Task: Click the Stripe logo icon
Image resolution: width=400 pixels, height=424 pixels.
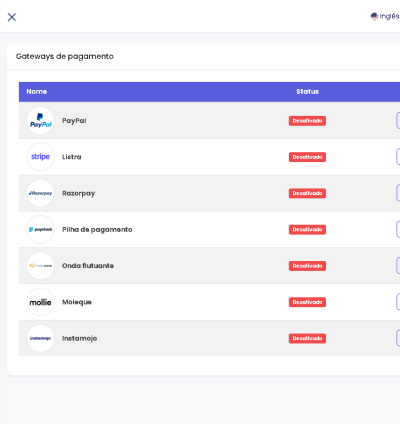Action: click(x=40, y=157)
